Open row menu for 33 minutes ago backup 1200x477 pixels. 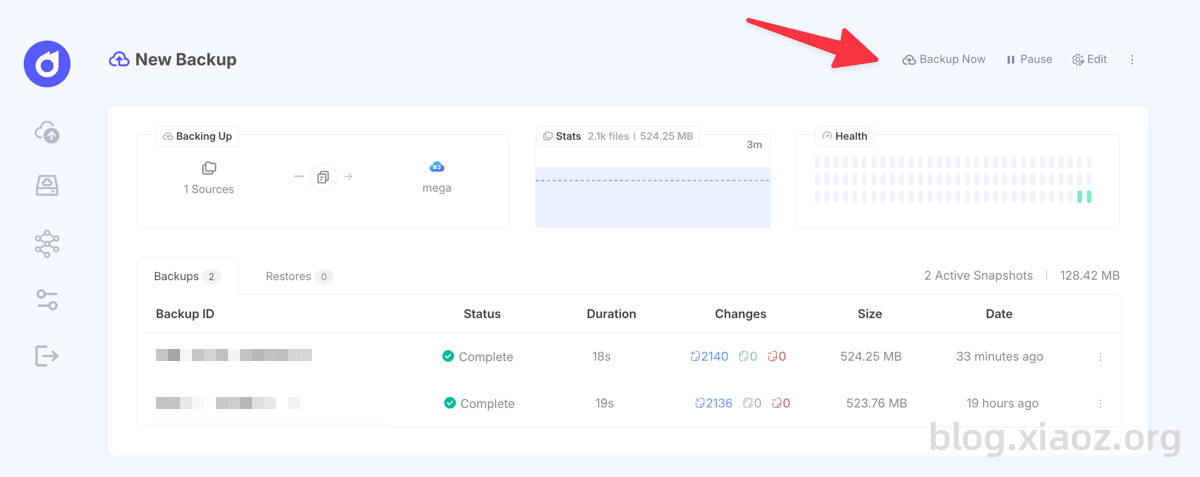click(x=1100, y=357)
